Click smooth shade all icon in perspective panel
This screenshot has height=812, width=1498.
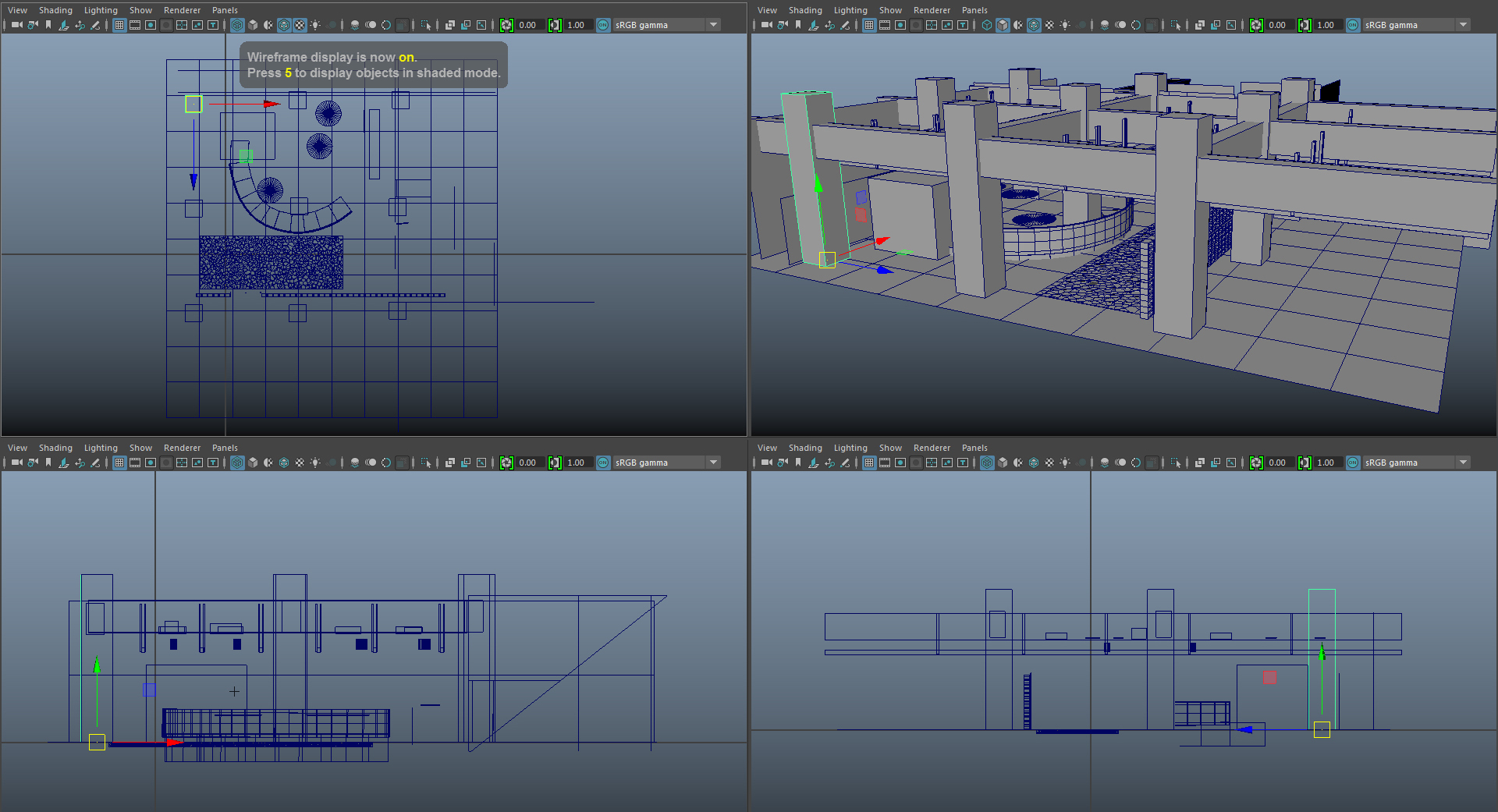pos(1003,25)
